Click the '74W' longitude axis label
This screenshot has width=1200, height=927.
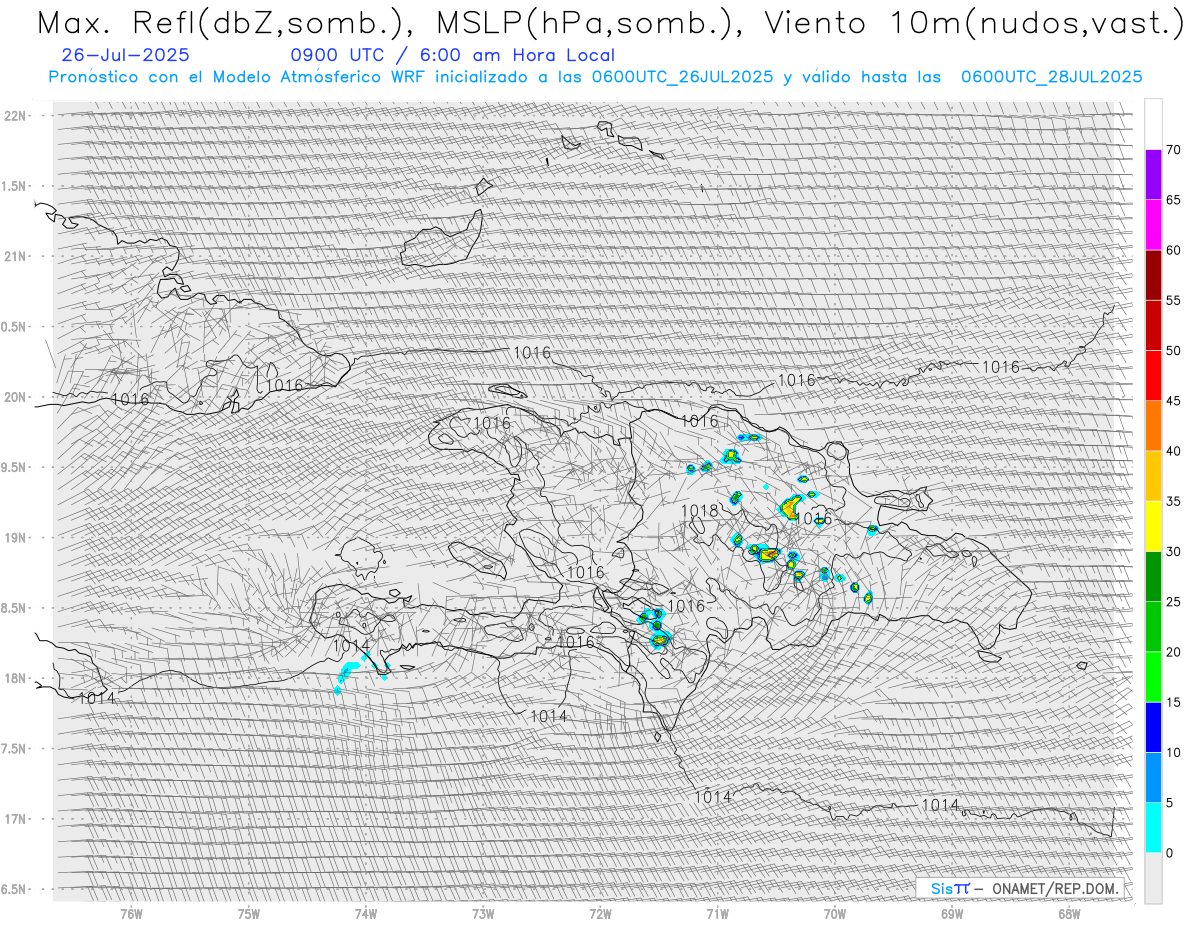click(366, 913)
